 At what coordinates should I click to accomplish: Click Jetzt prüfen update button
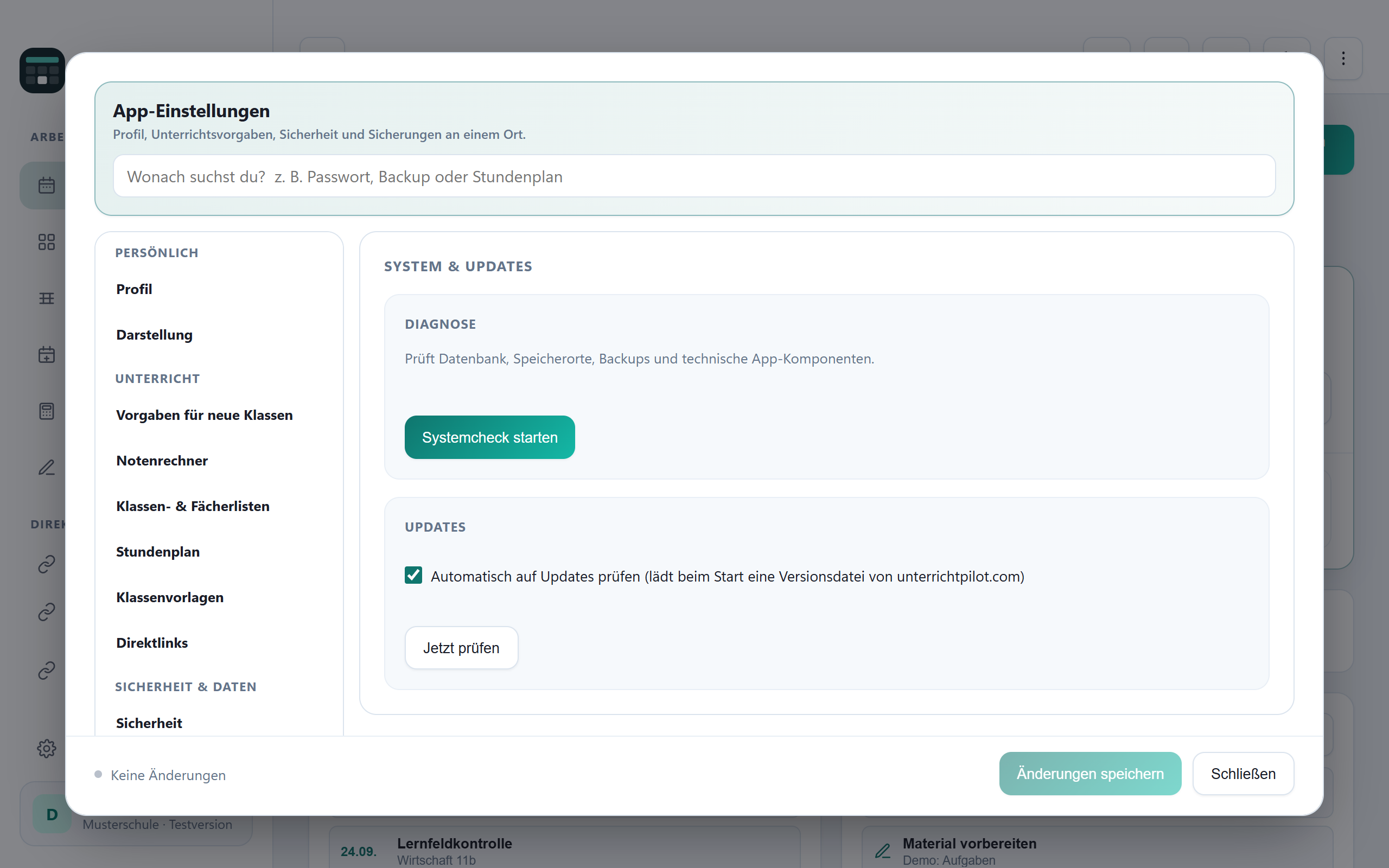coord(462,648)
